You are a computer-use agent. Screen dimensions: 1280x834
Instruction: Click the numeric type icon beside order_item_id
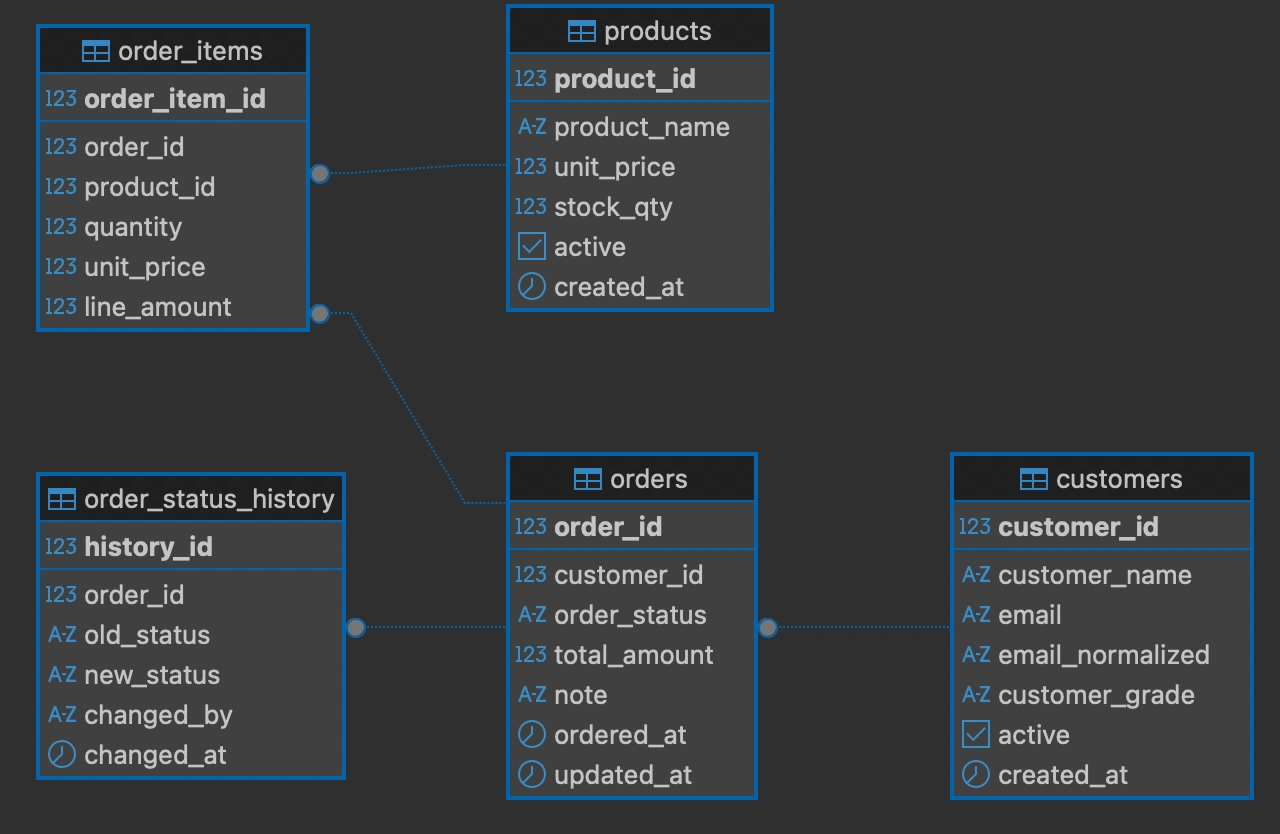pyautogui.click(x=61, y=98)
